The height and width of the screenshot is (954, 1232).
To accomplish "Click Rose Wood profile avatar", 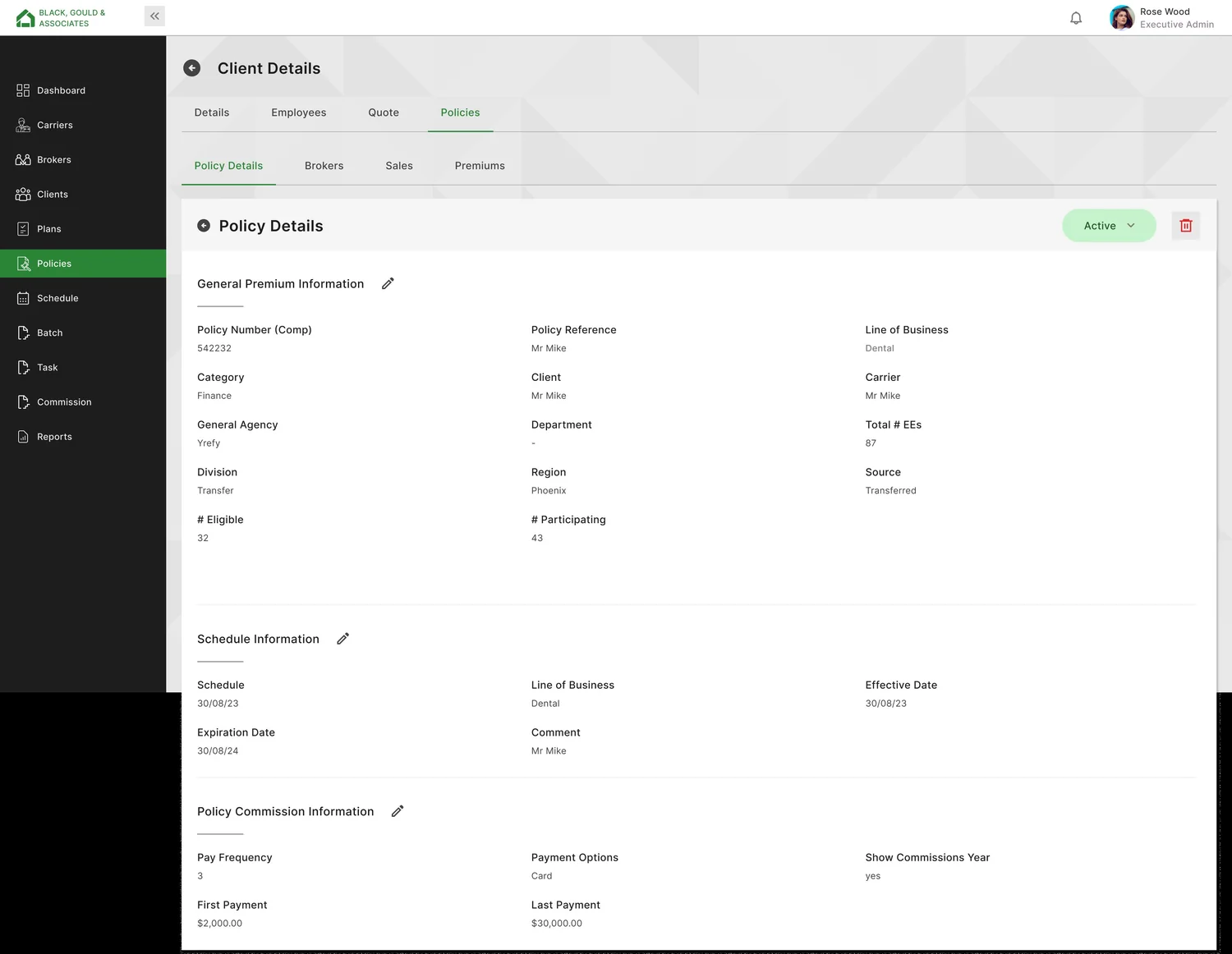I will click(x=1122, y=17).
